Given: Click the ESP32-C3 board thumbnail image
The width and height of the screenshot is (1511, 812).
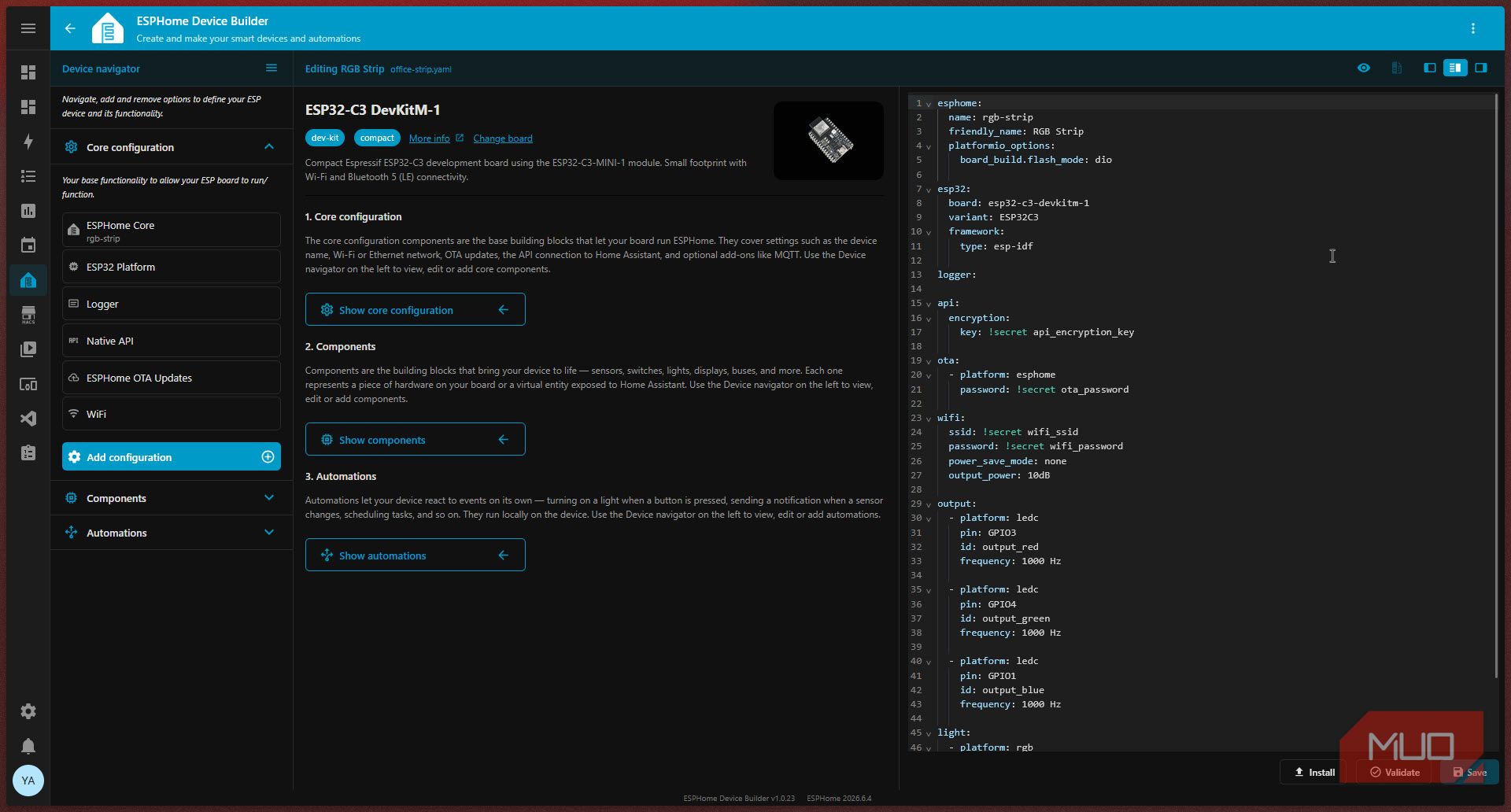Looking at the screenshot, I should [x=829, y=141].
